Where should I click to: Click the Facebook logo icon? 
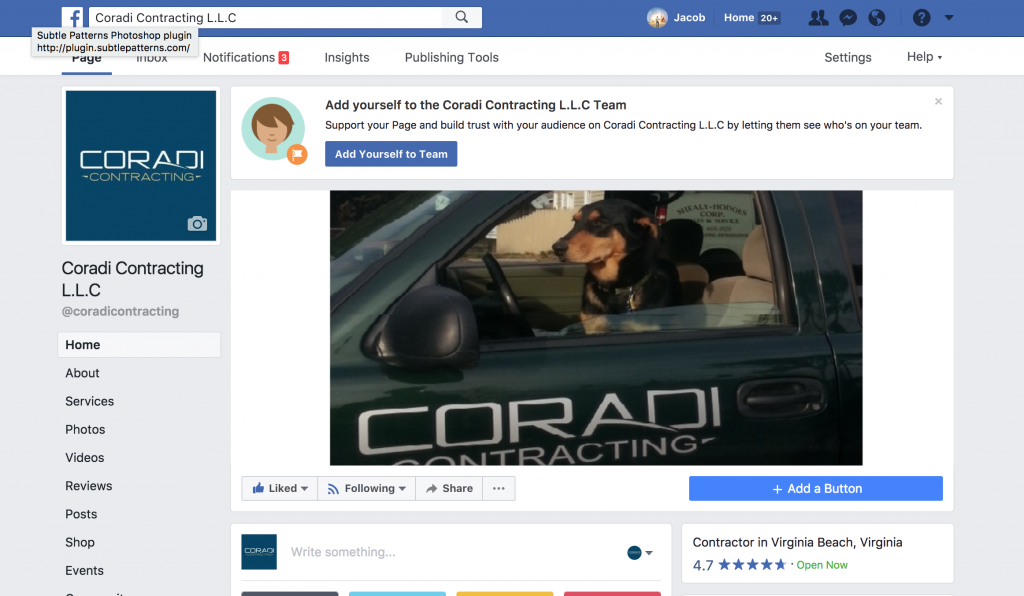(x=72, y=17)
